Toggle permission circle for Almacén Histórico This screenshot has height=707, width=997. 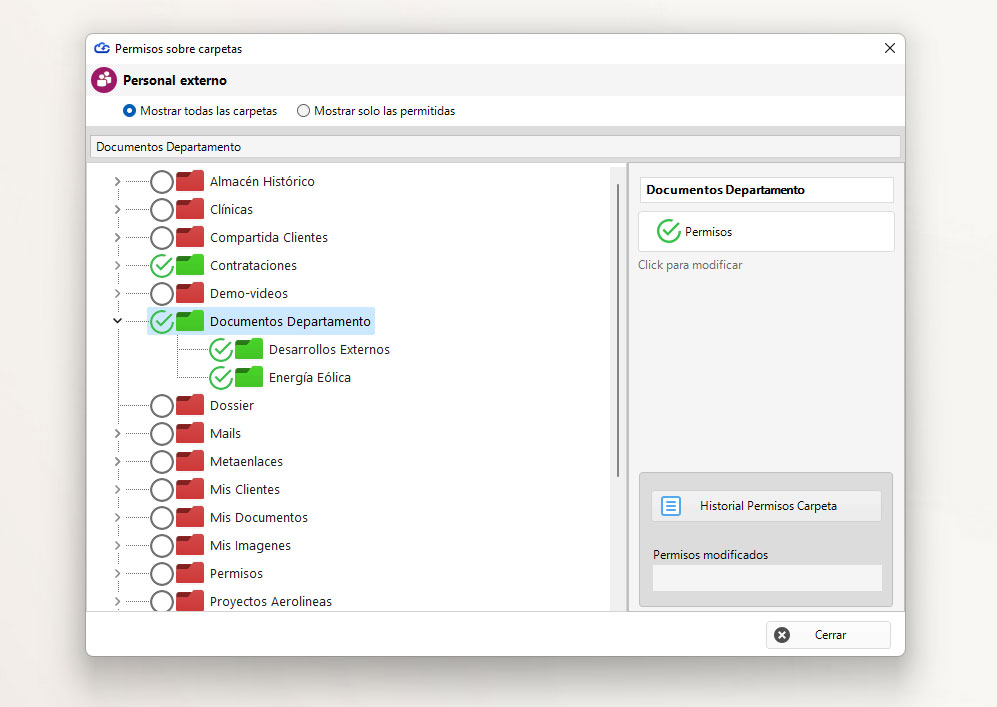pyautogui.click(x=162, y=182)
